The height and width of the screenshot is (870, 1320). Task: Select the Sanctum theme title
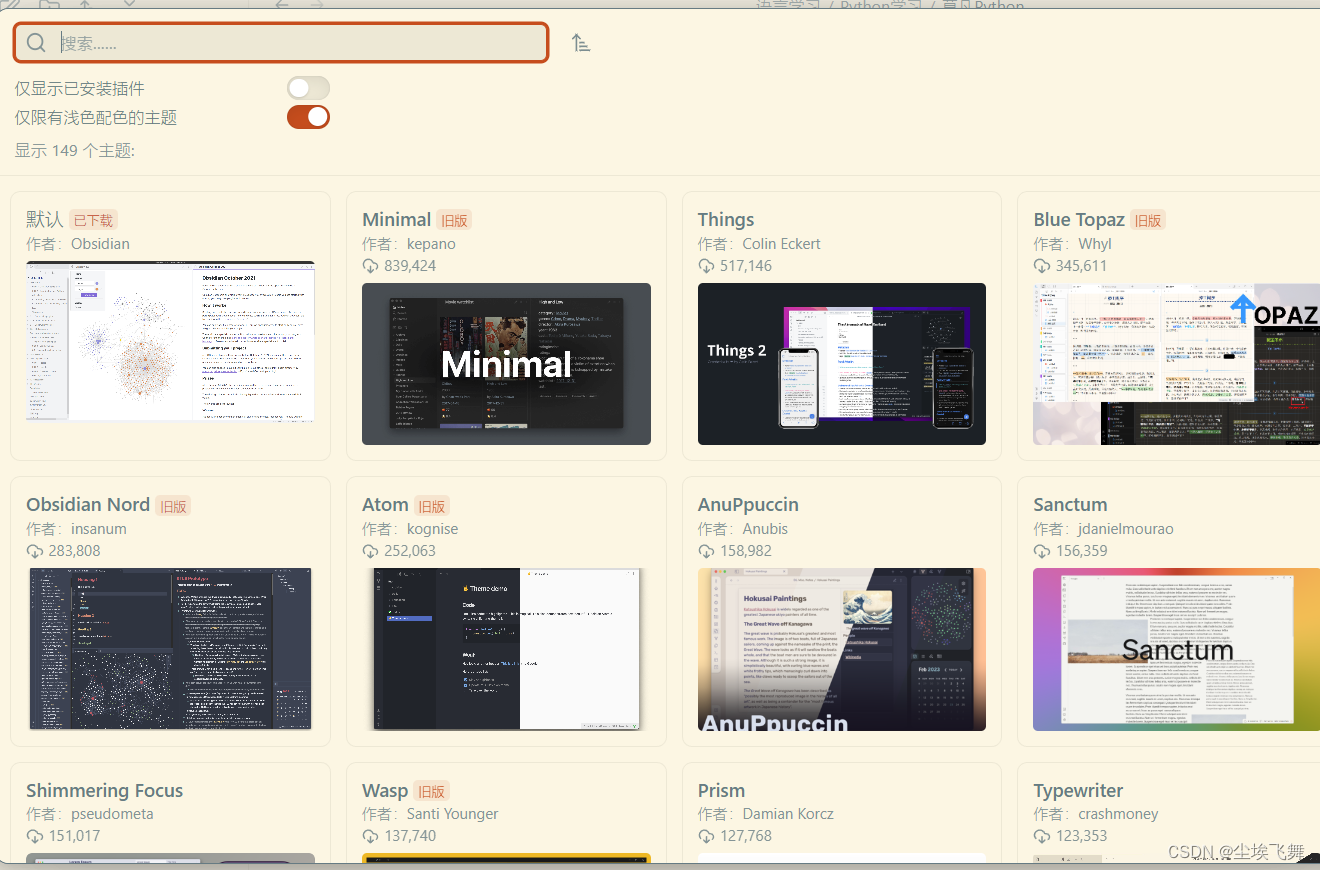coord(1070,504)
